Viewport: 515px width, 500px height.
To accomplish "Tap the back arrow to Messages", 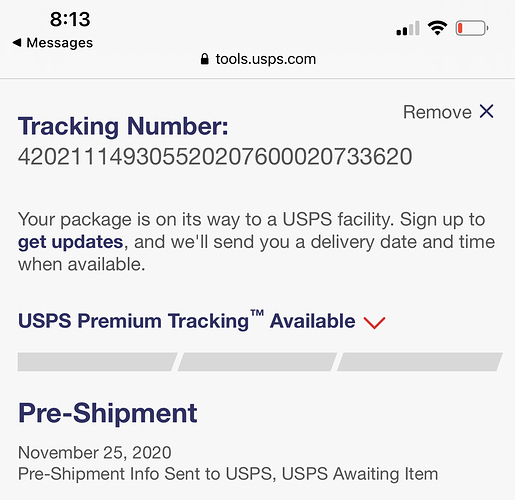I will (17, 43).
